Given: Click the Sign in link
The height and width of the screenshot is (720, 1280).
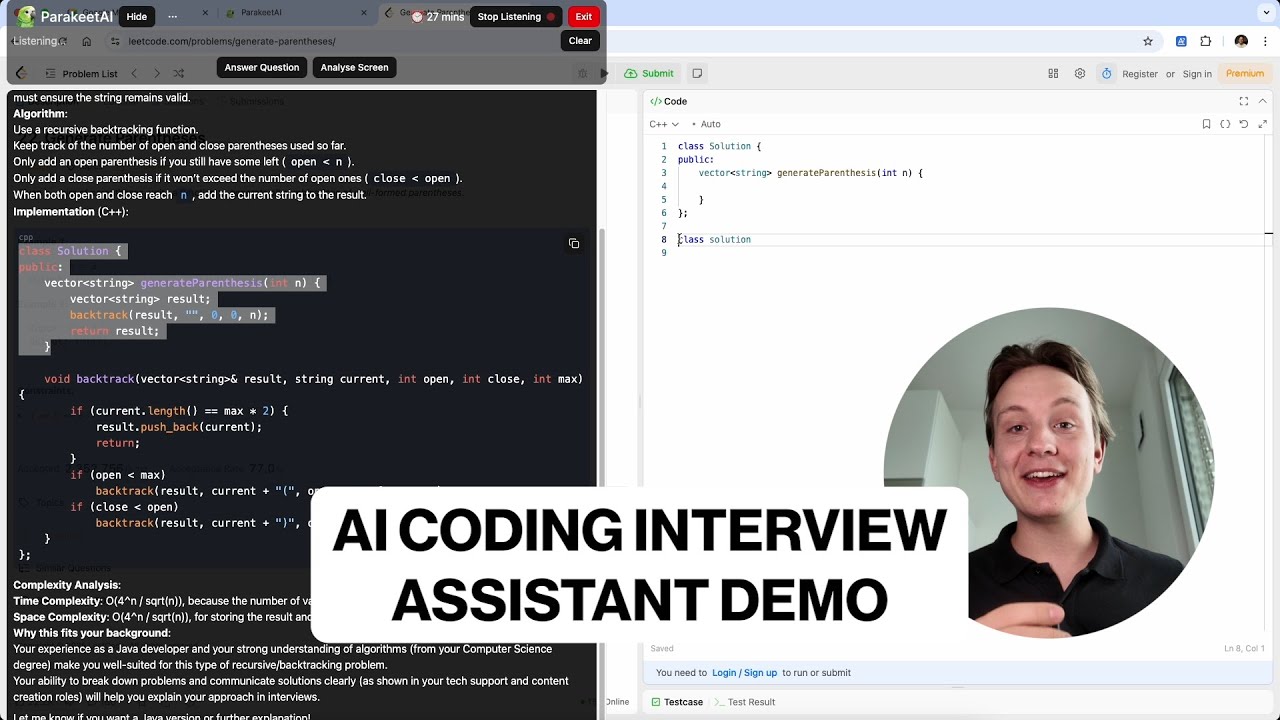Looking at the screenshot, I should click(1197, 74).
